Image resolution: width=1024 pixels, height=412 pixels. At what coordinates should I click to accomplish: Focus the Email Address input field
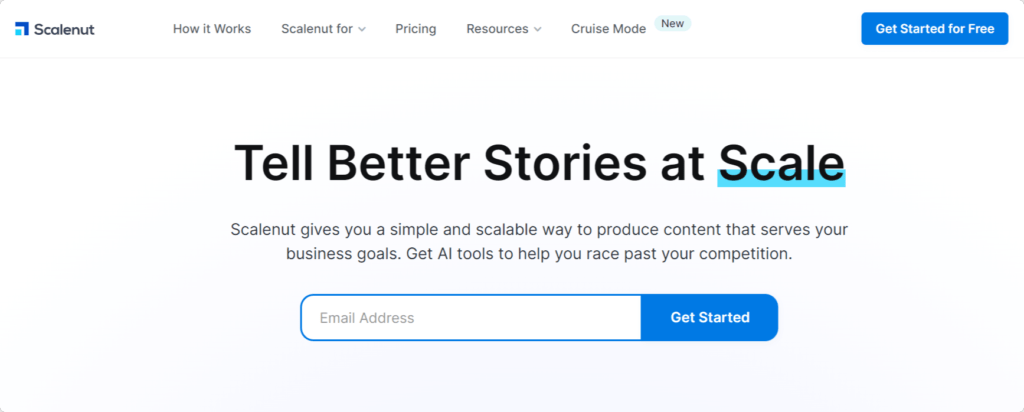click(470, 318)
